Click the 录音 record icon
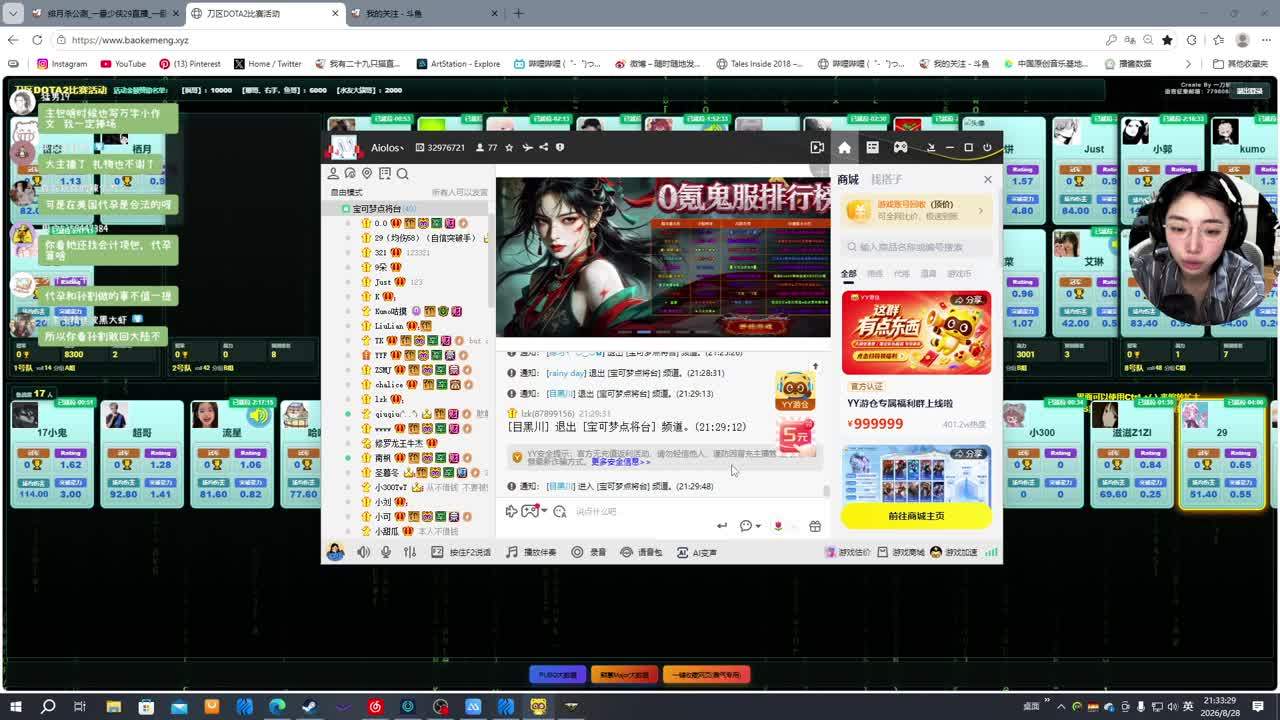 588,552
